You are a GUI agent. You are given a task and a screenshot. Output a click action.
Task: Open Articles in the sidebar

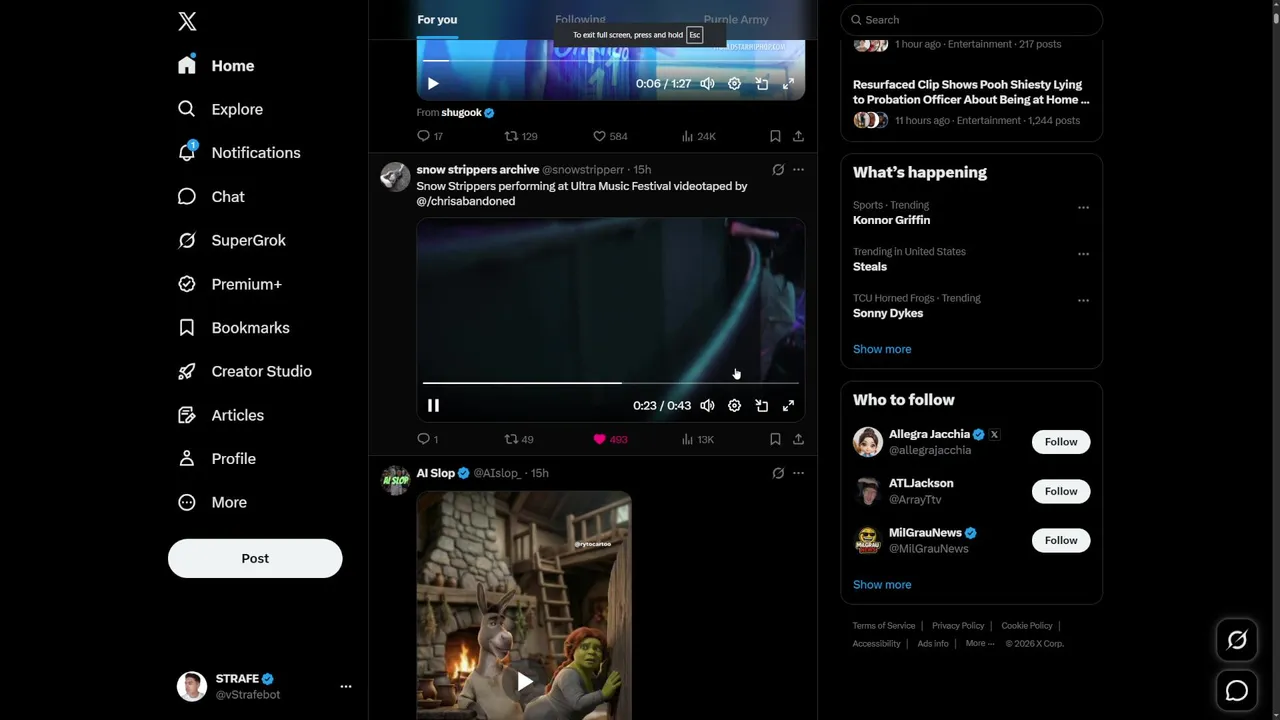[x=222, y=415]
